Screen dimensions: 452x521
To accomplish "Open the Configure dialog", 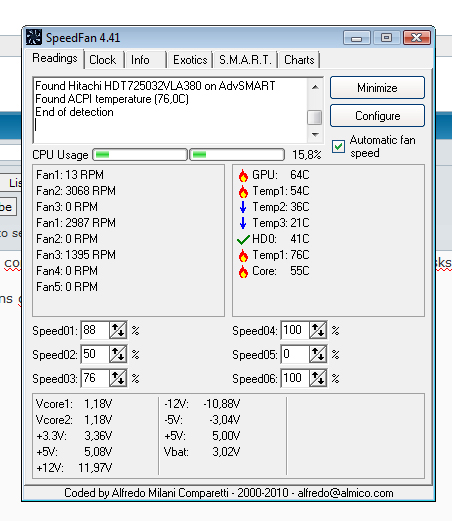I will coord(377,116).
